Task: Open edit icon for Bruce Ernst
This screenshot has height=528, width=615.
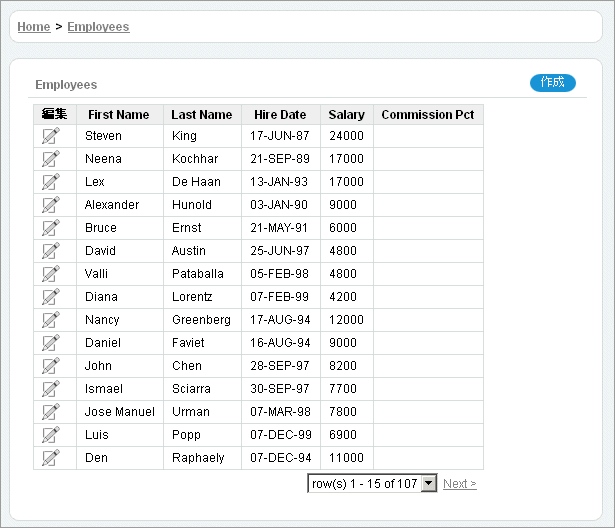Action: [51, 228]
